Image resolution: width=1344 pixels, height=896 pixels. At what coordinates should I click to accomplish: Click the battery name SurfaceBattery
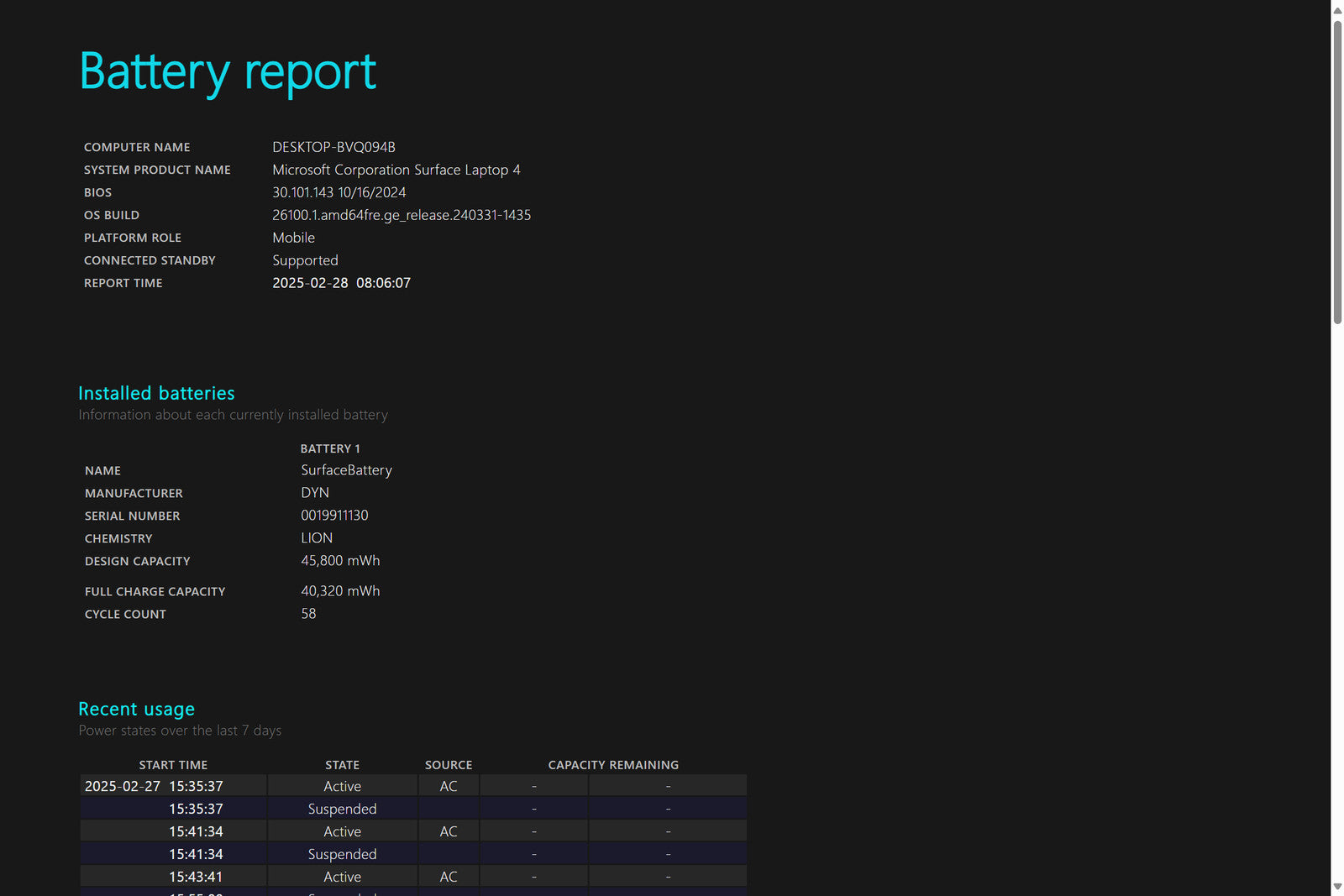click(347, 470)
